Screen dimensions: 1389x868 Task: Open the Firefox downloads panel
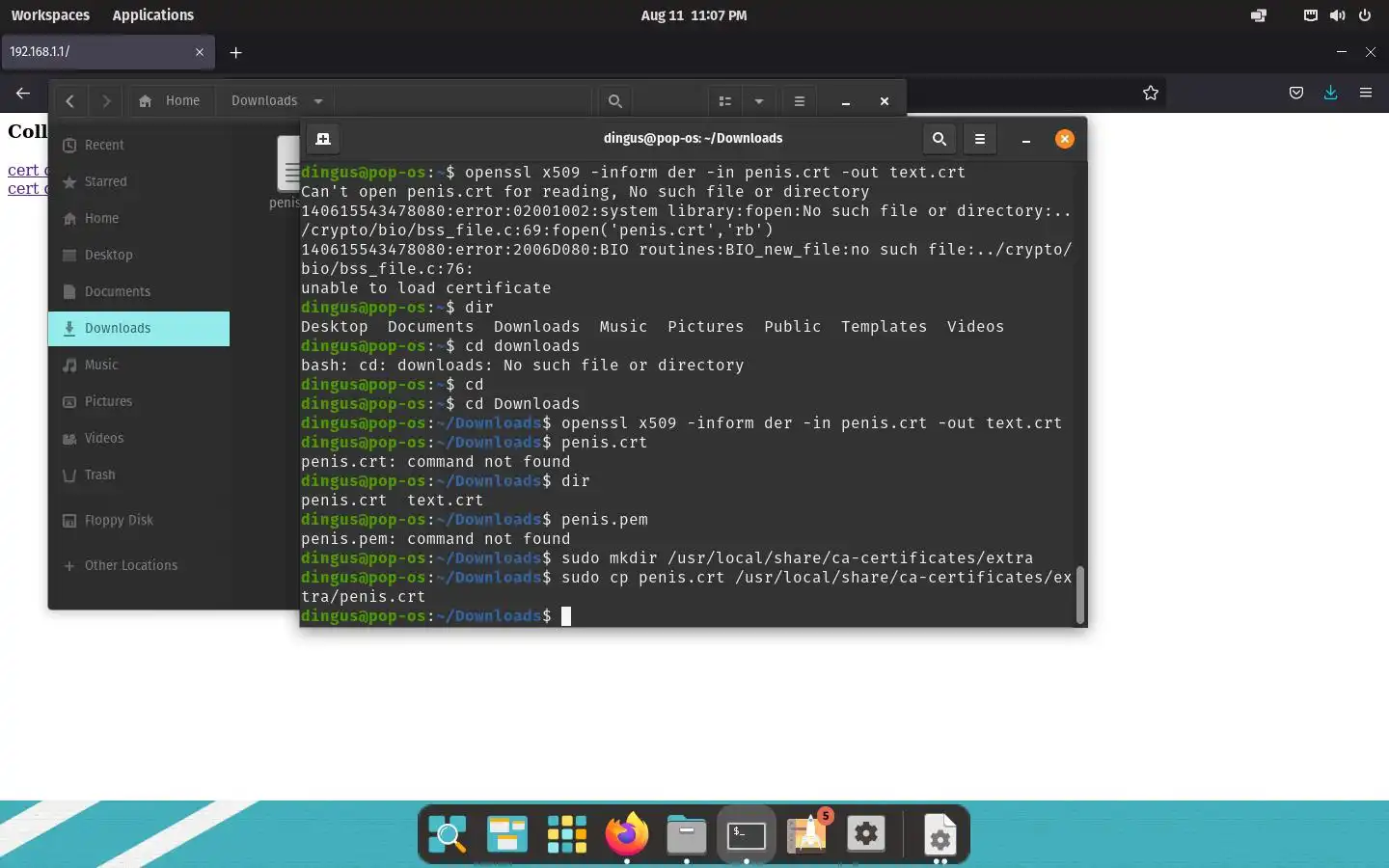click(1331, 93)
